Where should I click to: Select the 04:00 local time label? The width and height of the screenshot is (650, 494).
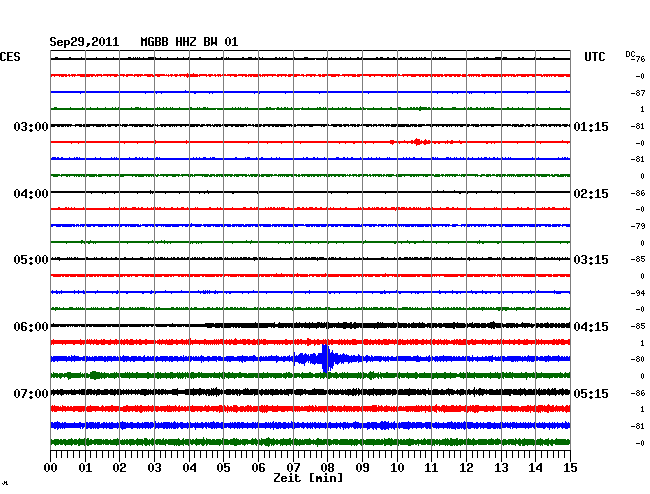31,194
